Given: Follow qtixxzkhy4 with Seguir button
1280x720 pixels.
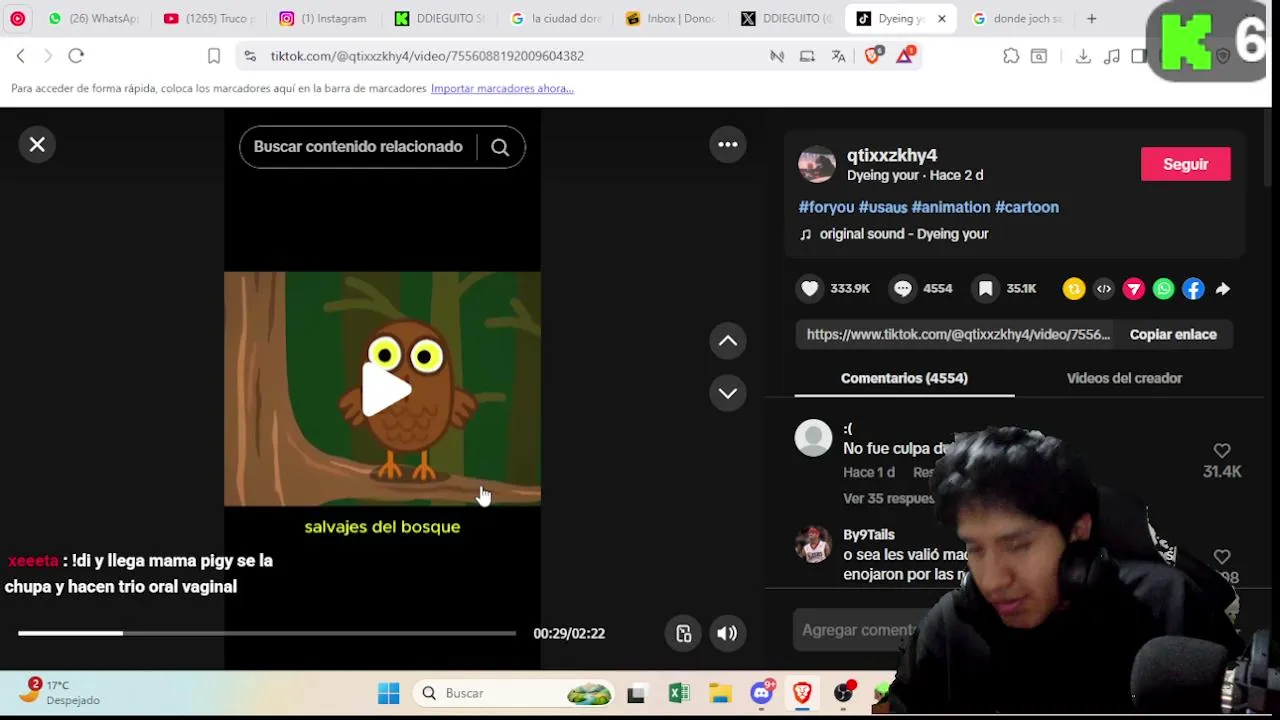Looking at the screenshot, I should (1186, 164).
